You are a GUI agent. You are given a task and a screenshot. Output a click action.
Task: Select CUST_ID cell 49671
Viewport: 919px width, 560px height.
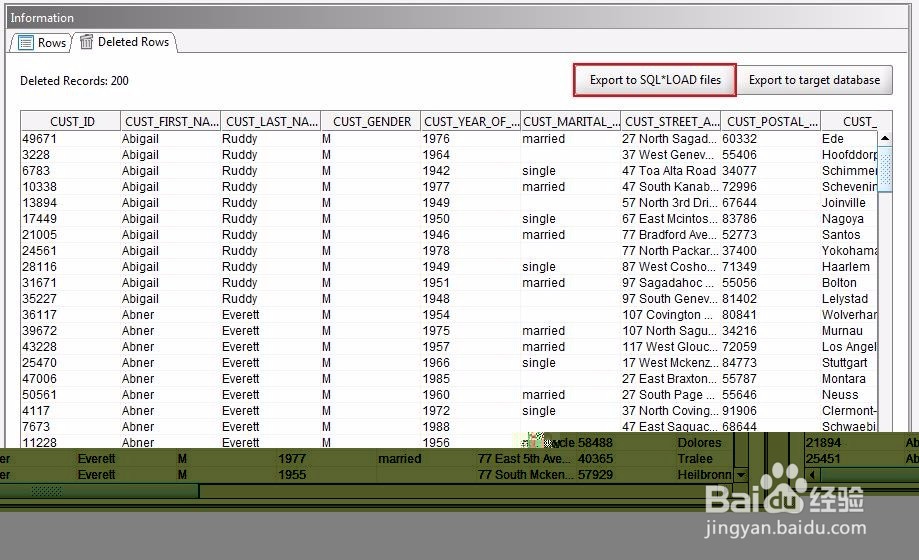[x=70, y=139]
